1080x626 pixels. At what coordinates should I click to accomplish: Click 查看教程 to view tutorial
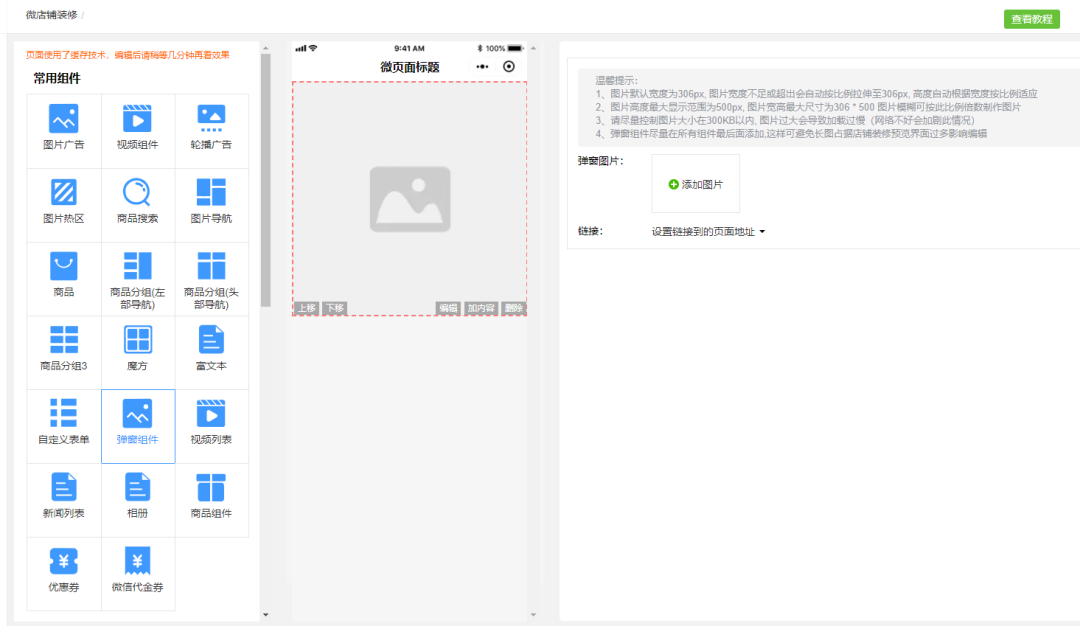click(x=1030, y=19)
